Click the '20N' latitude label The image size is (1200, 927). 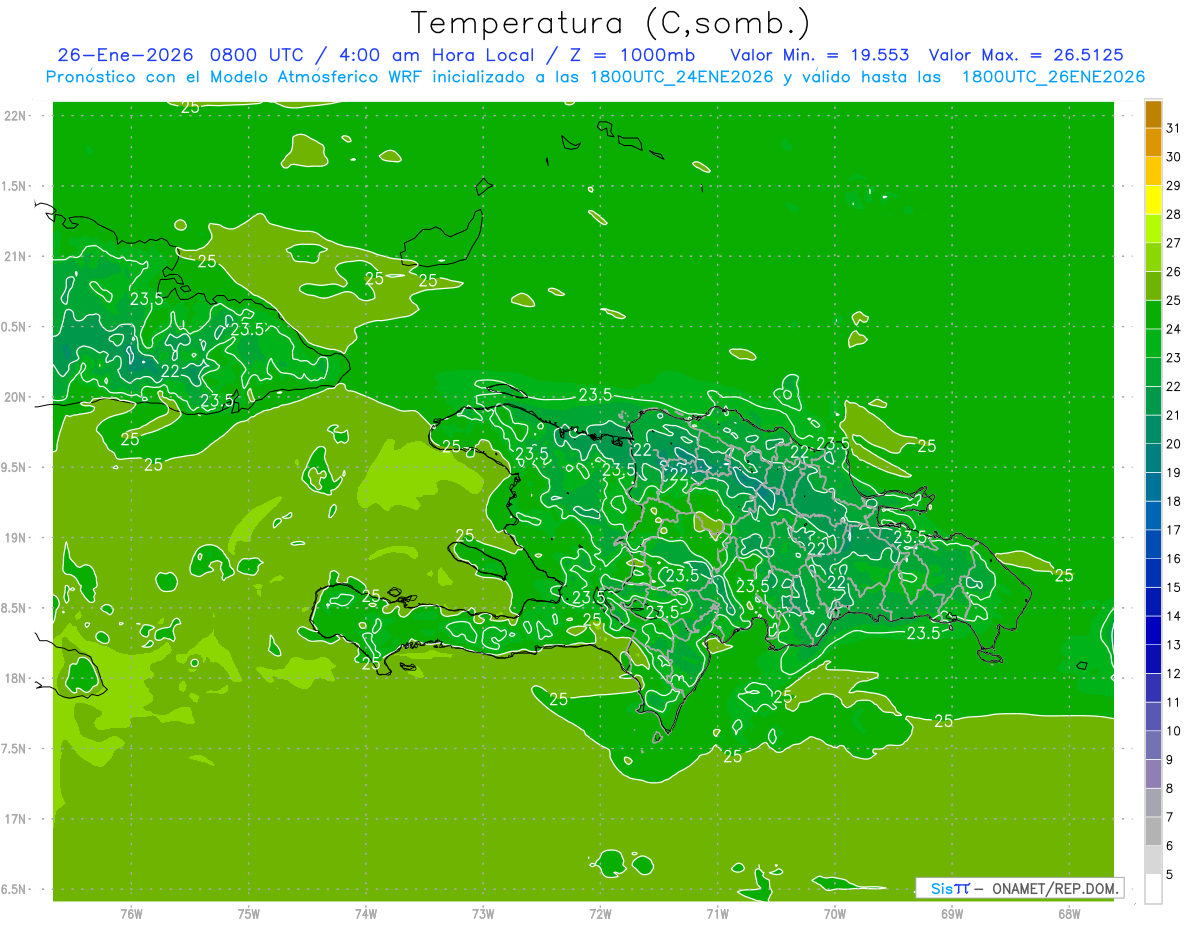(17, 397)
